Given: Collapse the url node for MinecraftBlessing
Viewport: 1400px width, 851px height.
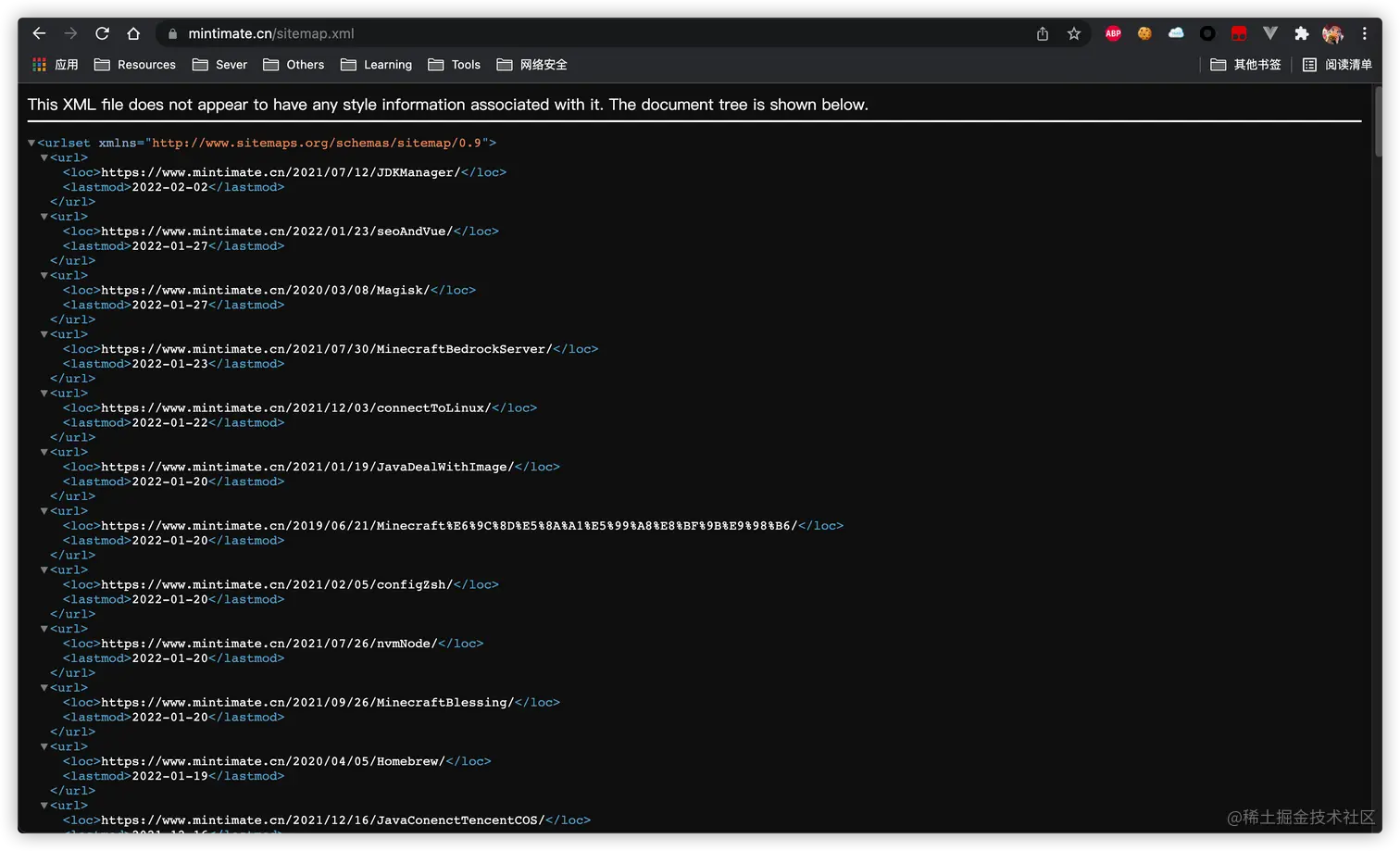Looking at the screenshot, I should point(44,688).
